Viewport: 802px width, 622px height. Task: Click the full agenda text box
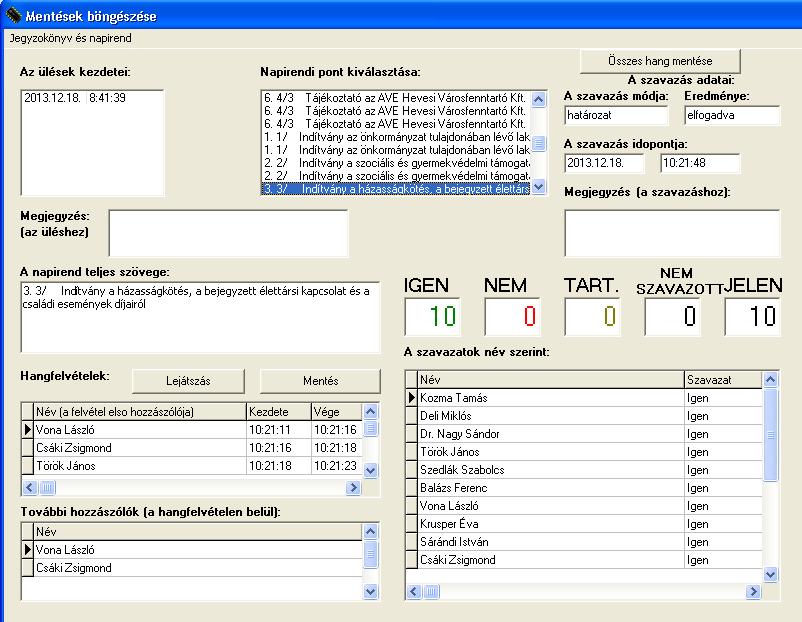[200, 317]
